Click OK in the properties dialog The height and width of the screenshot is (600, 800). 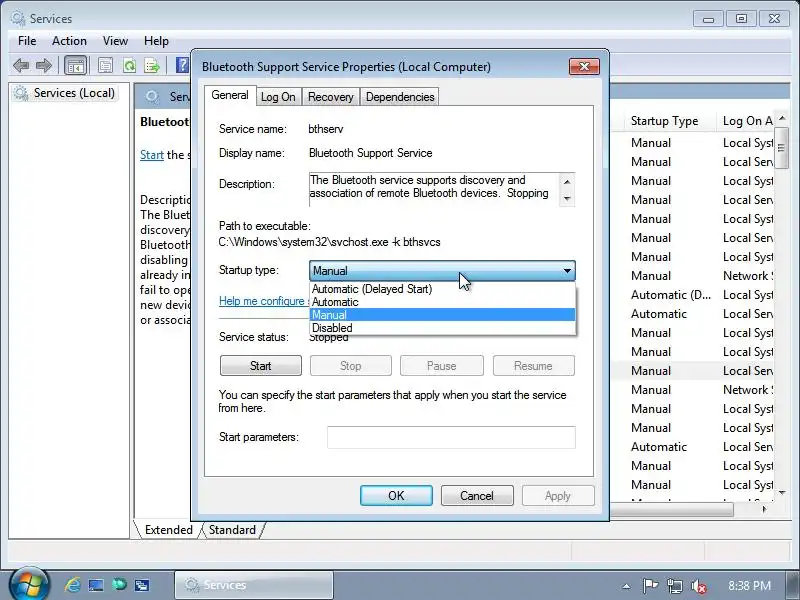coord(396,495)
